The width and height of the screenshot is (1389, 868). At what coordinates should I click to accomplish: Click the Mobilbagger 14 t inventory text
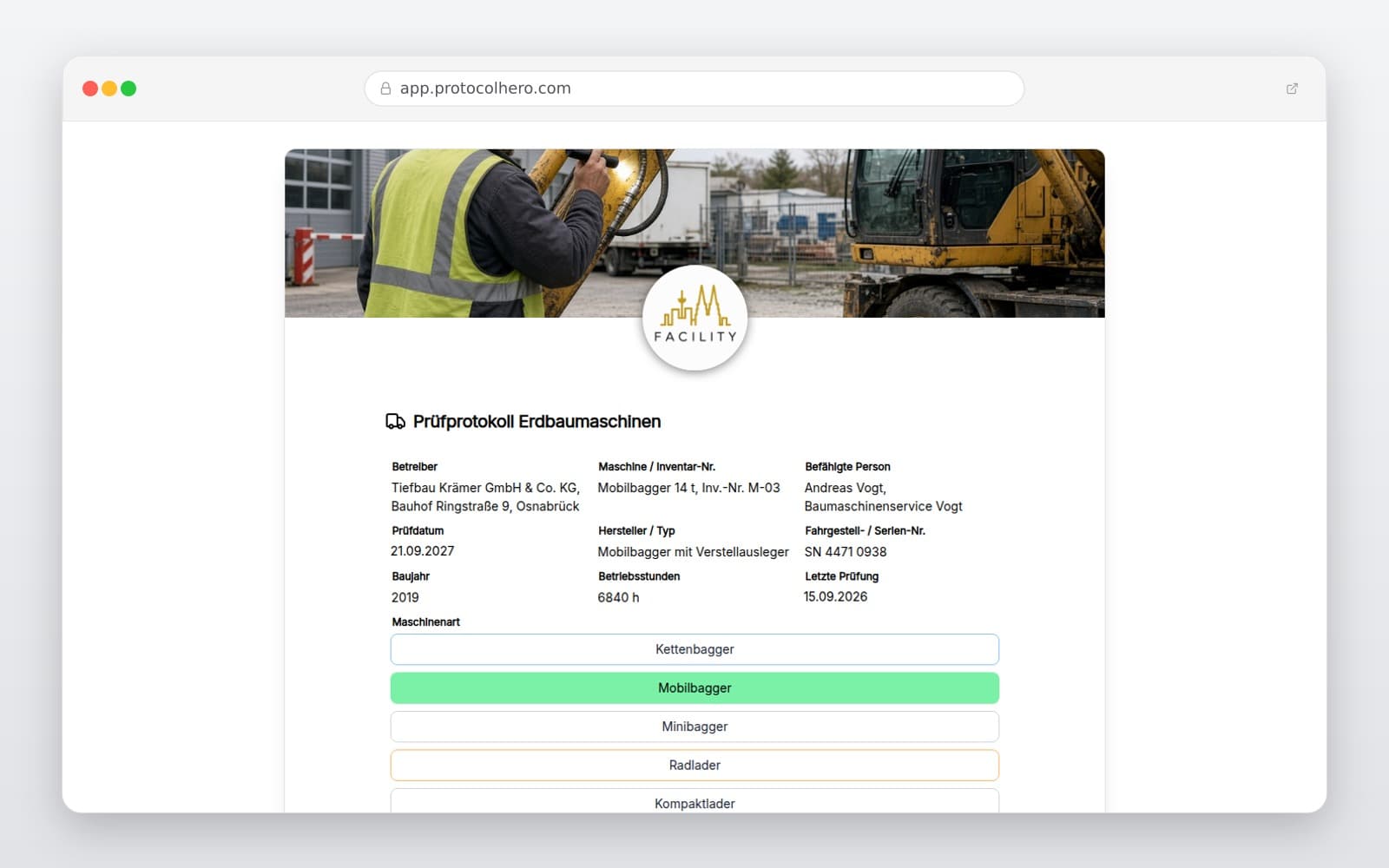688,489
